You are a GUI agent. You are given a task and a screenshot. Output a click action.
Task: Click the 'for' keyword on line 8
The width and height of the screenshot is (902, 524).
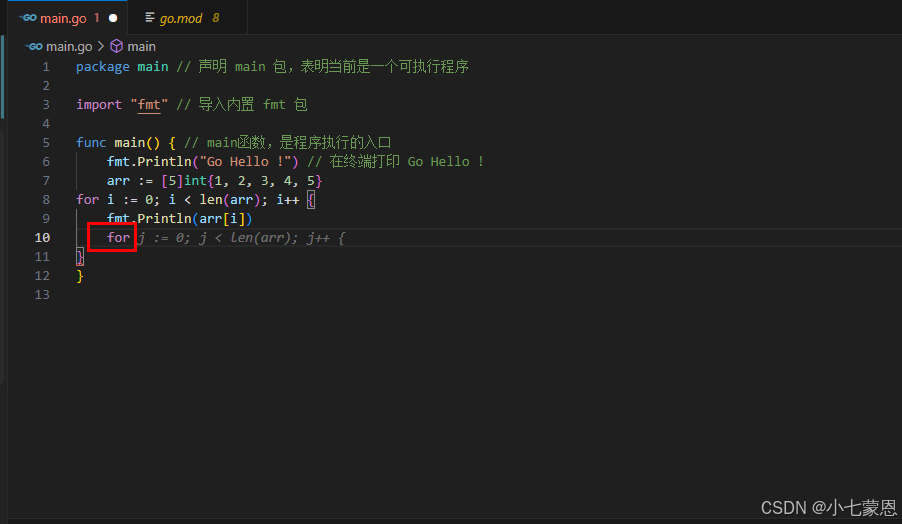(x=87, y=200)
